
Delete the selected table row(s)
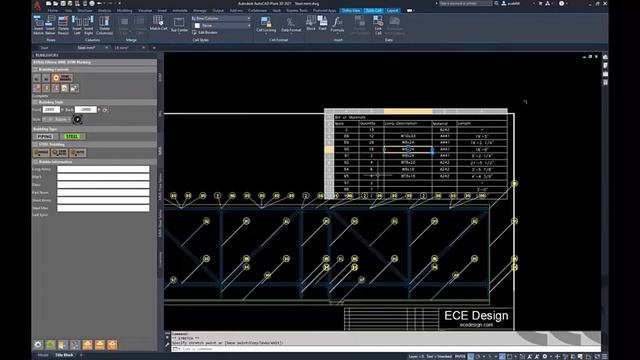click(x=63, y=25)
